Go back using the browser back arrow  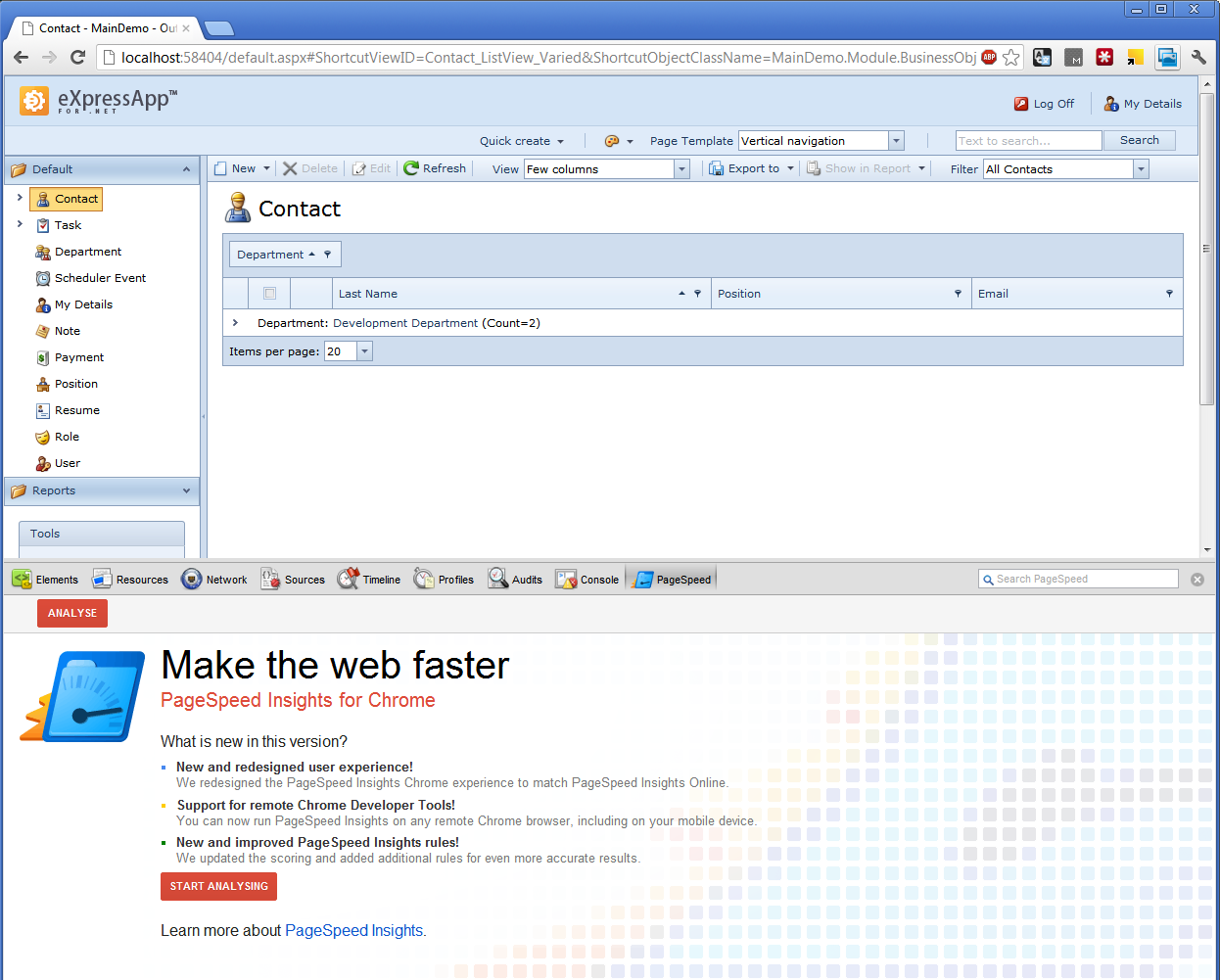click(22, 58)
